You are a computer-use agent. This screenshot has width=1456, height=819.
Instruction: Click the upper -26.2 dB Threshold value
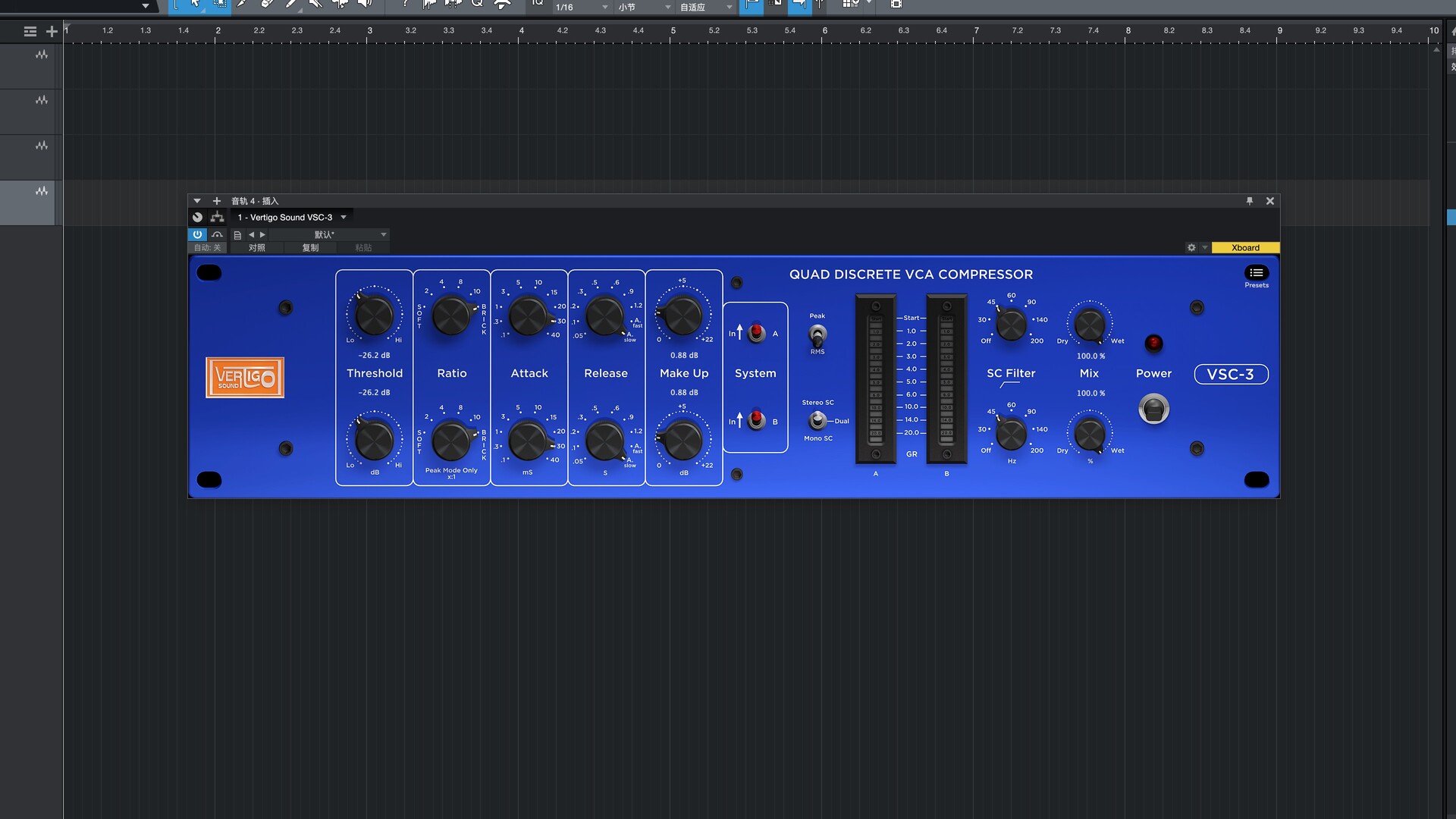click(x=375, y=356)
